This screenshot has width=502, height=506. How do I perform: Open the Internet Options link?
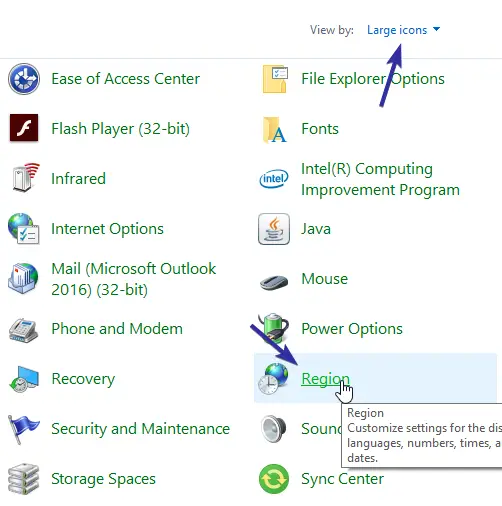[107, 229]
